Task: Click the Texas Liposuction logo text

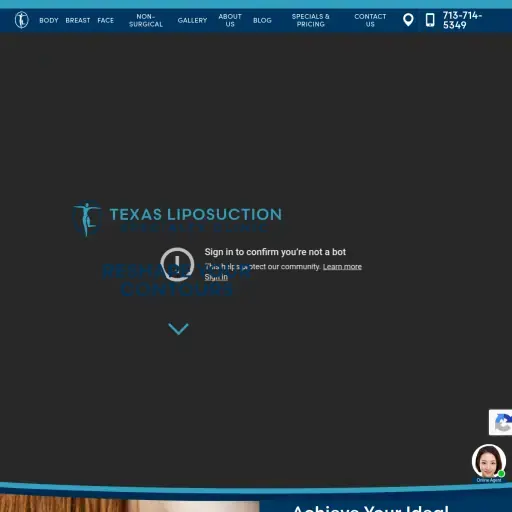Action: coord(196,214)
